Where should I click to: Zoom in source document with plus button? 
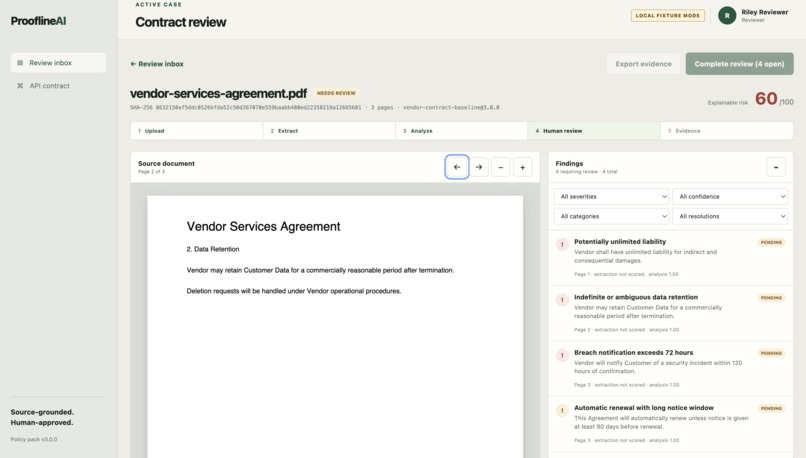[522, 167]
